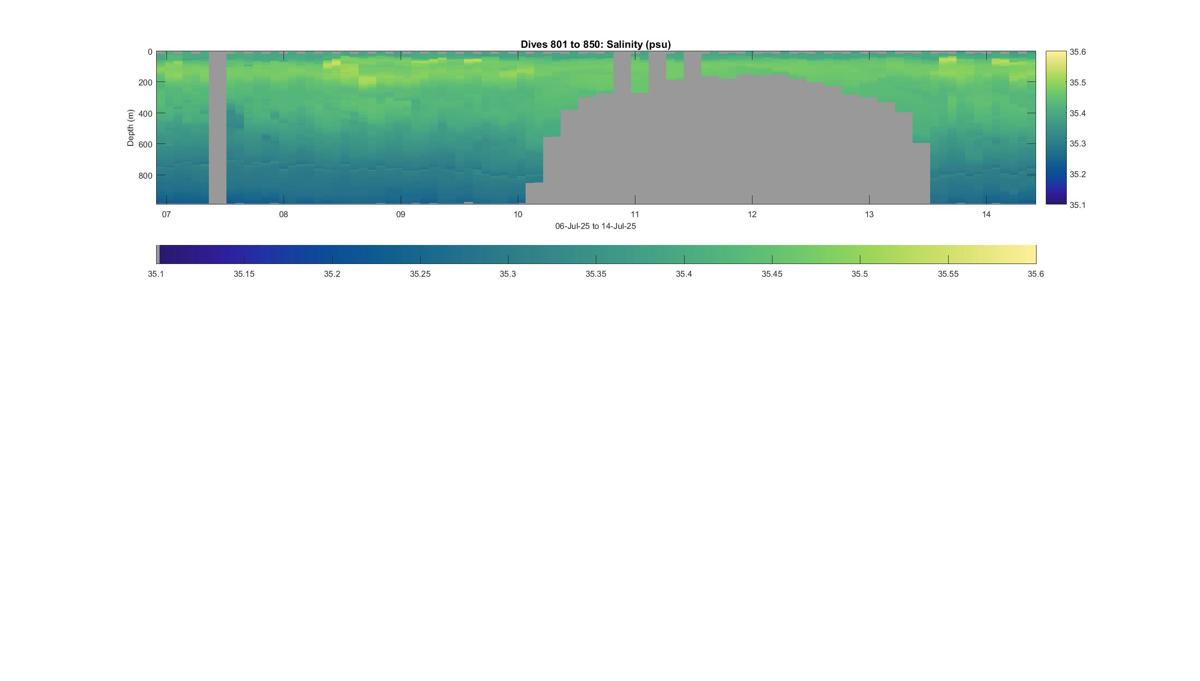Click "35.25" under the horizontal colorbar
This screenshot has height=681, width=1200.
(x=420, y=273)
